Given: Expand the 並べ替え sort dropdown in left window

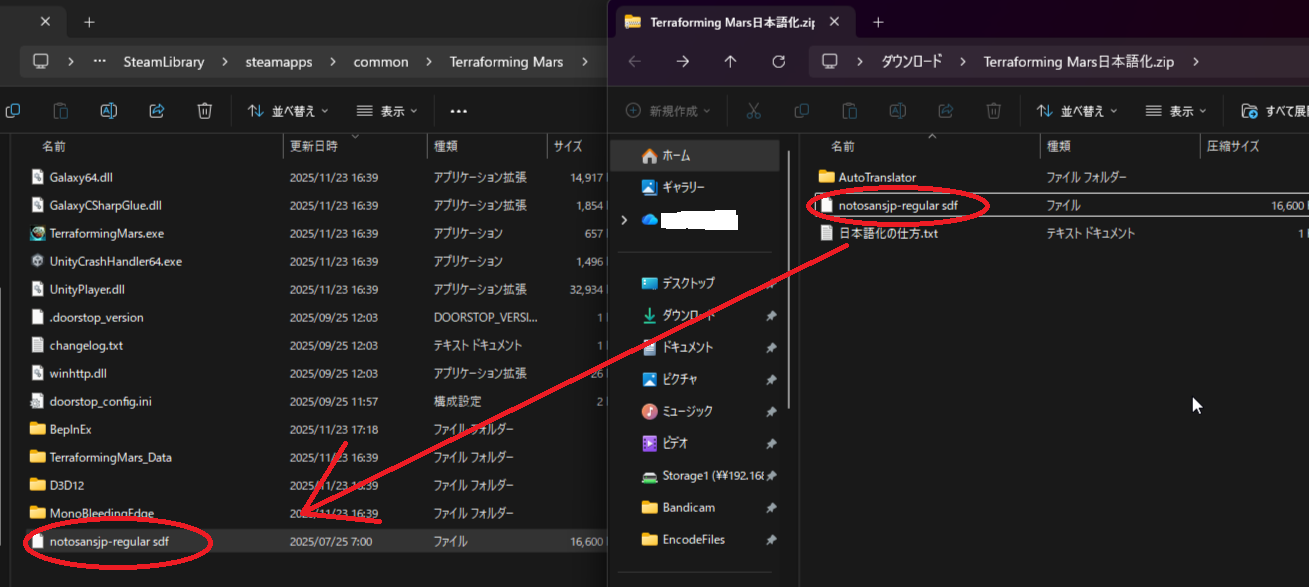Looking at the screenshot, I should point(288,111).
